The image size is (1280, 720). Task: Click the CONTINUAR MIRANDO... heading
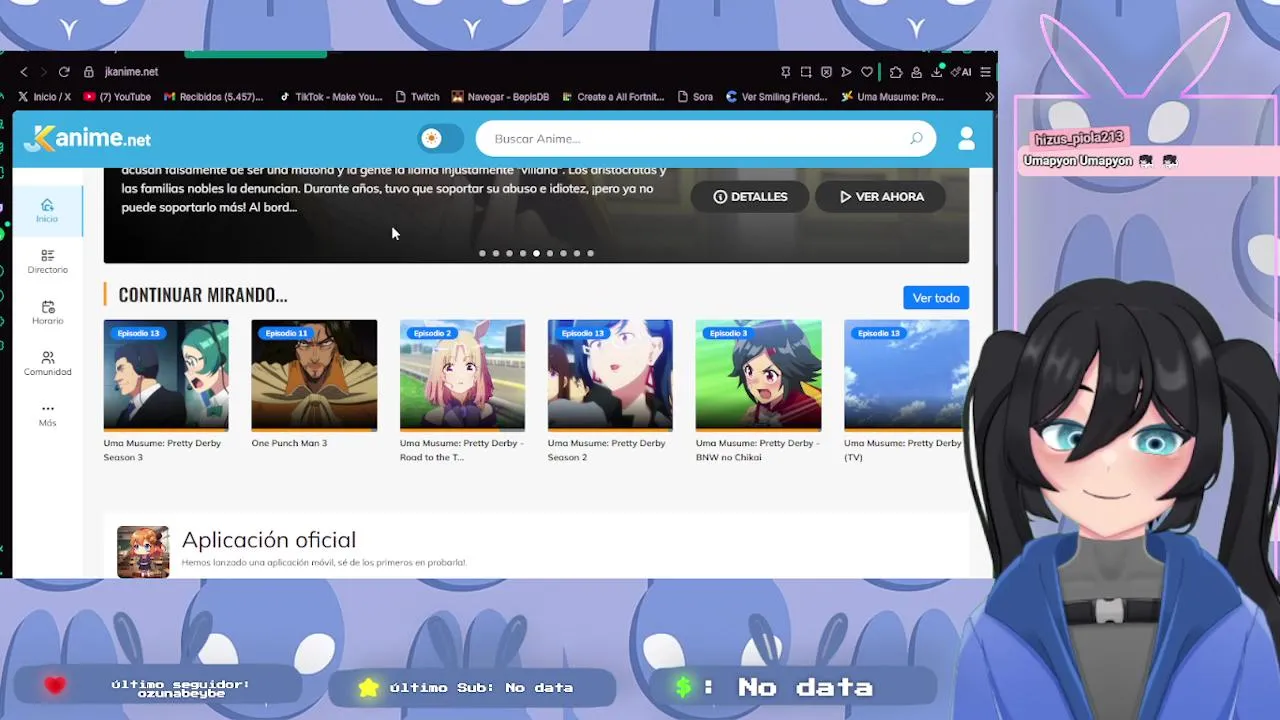[x=203, y=294]
